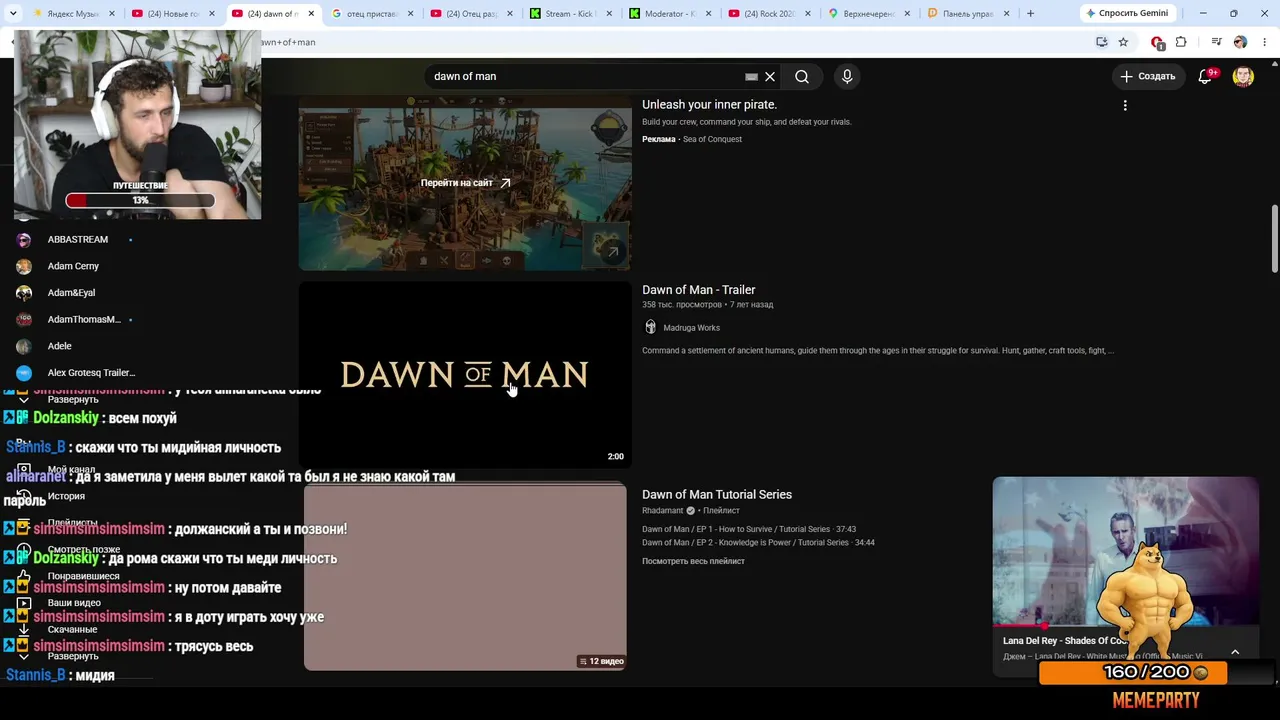Open the Madruga Works channel name
1280x720 pixels.
coord(691,328)
